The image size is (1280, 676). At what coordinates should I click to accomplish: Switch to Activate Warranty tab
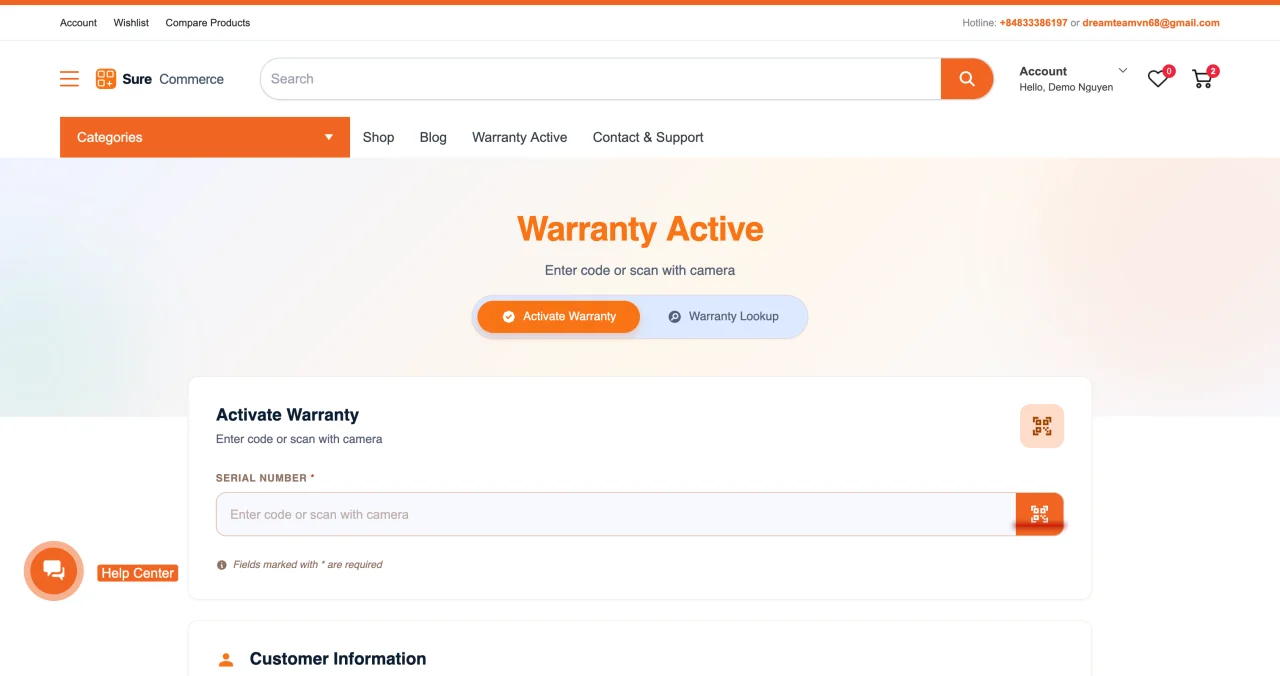559,316
